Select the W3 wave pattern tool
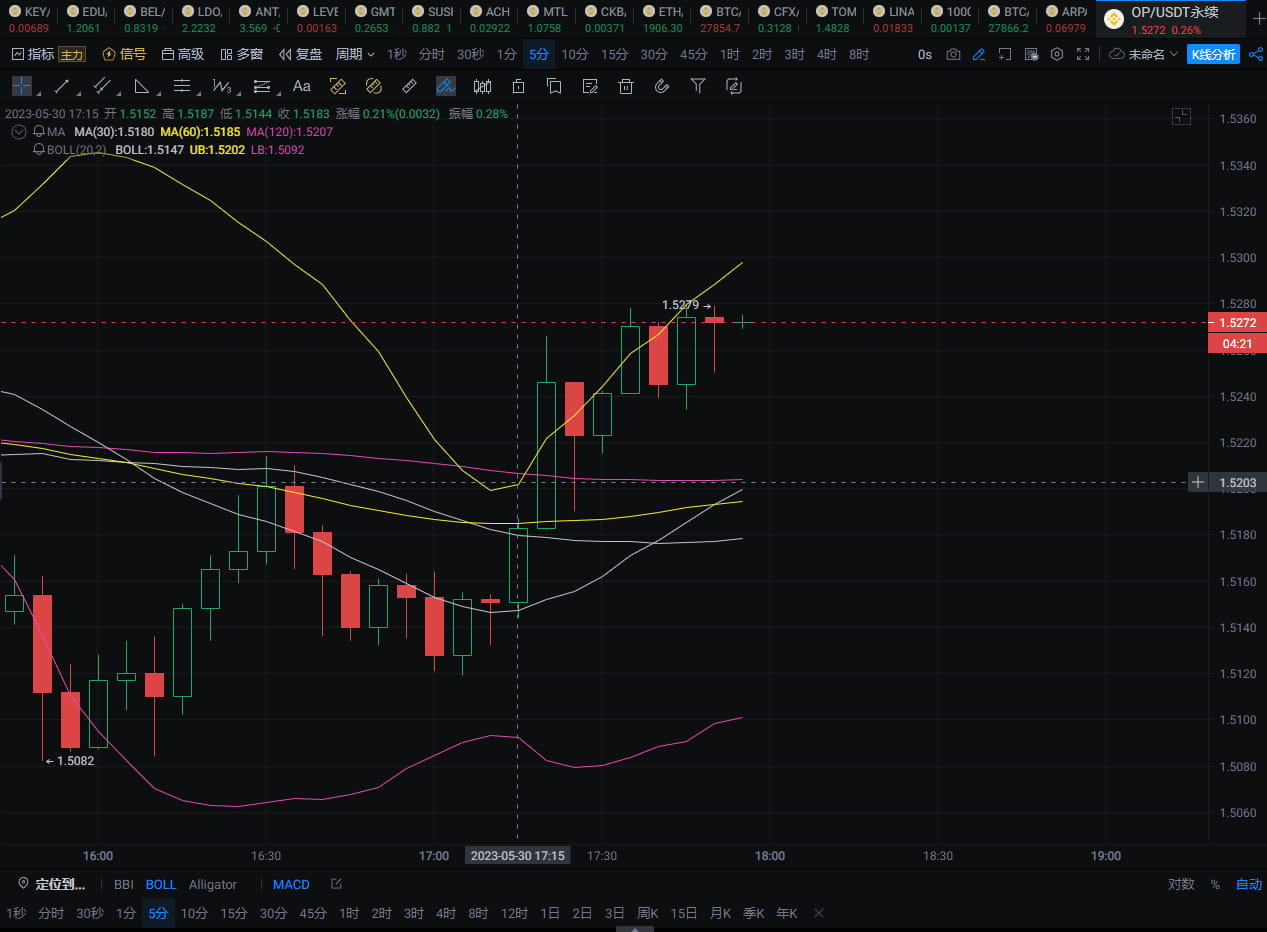This screenshot has height=932, width=1267. click(221, 86)
